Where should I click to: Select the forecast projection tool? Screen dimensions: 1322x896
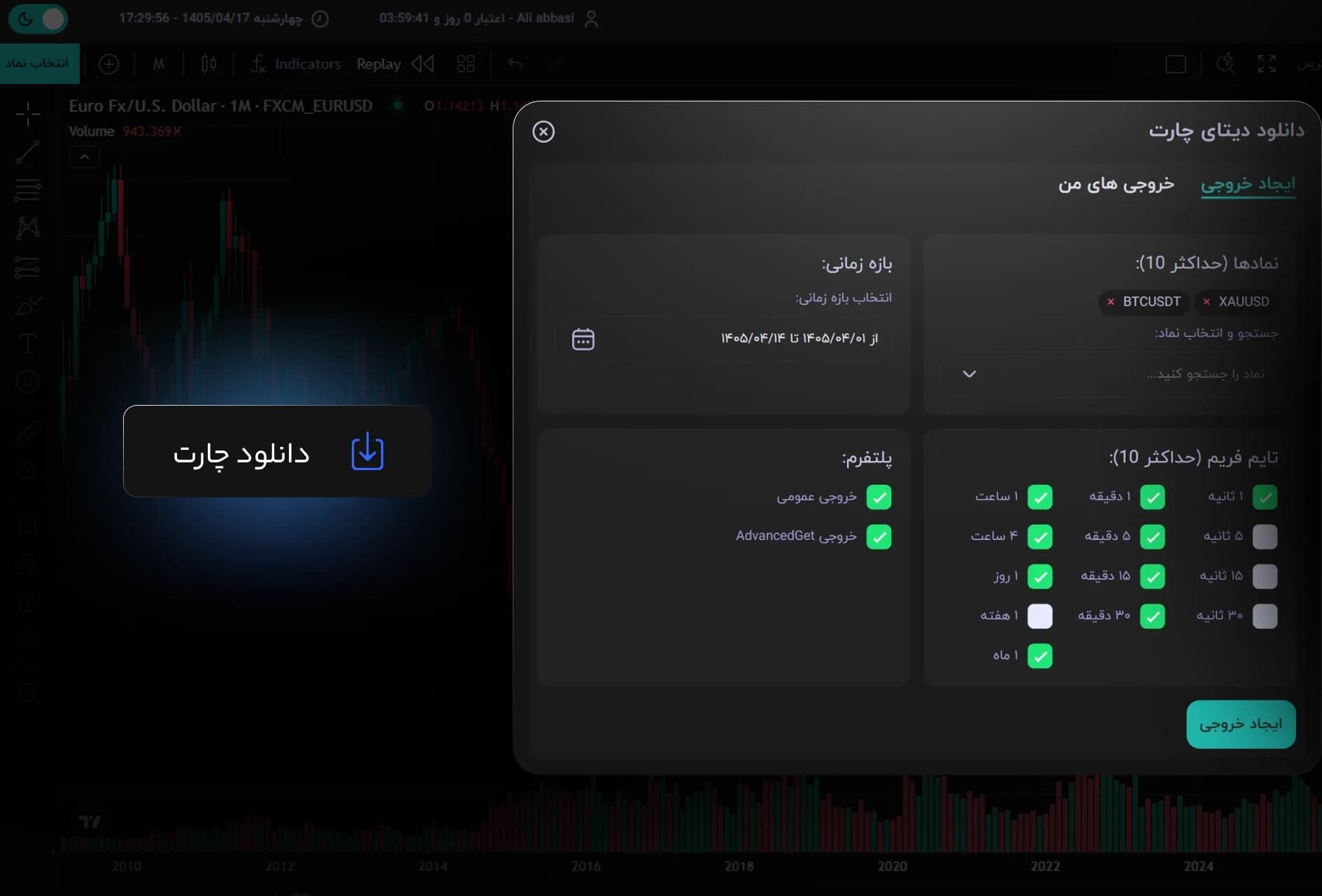coord(28,266)
